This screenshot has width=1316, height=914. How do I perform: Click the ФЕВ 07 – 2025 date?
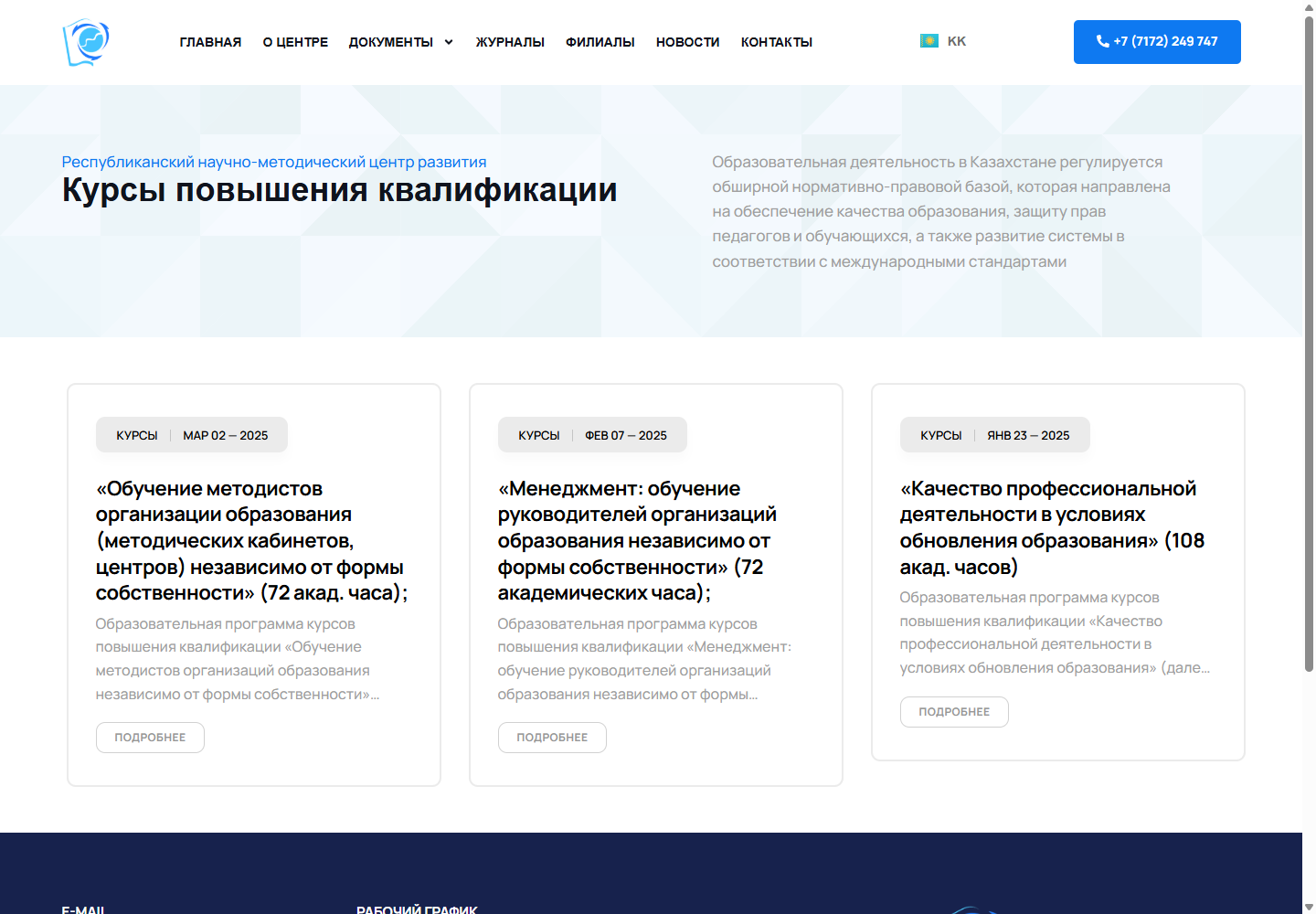coord(626,435)
